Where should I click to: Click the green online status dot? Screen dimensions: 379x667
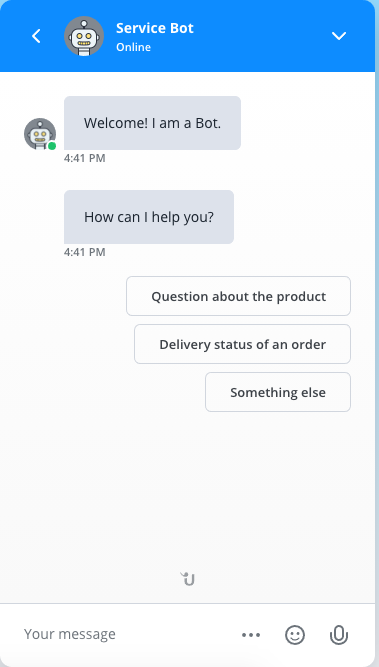[52, 146]
